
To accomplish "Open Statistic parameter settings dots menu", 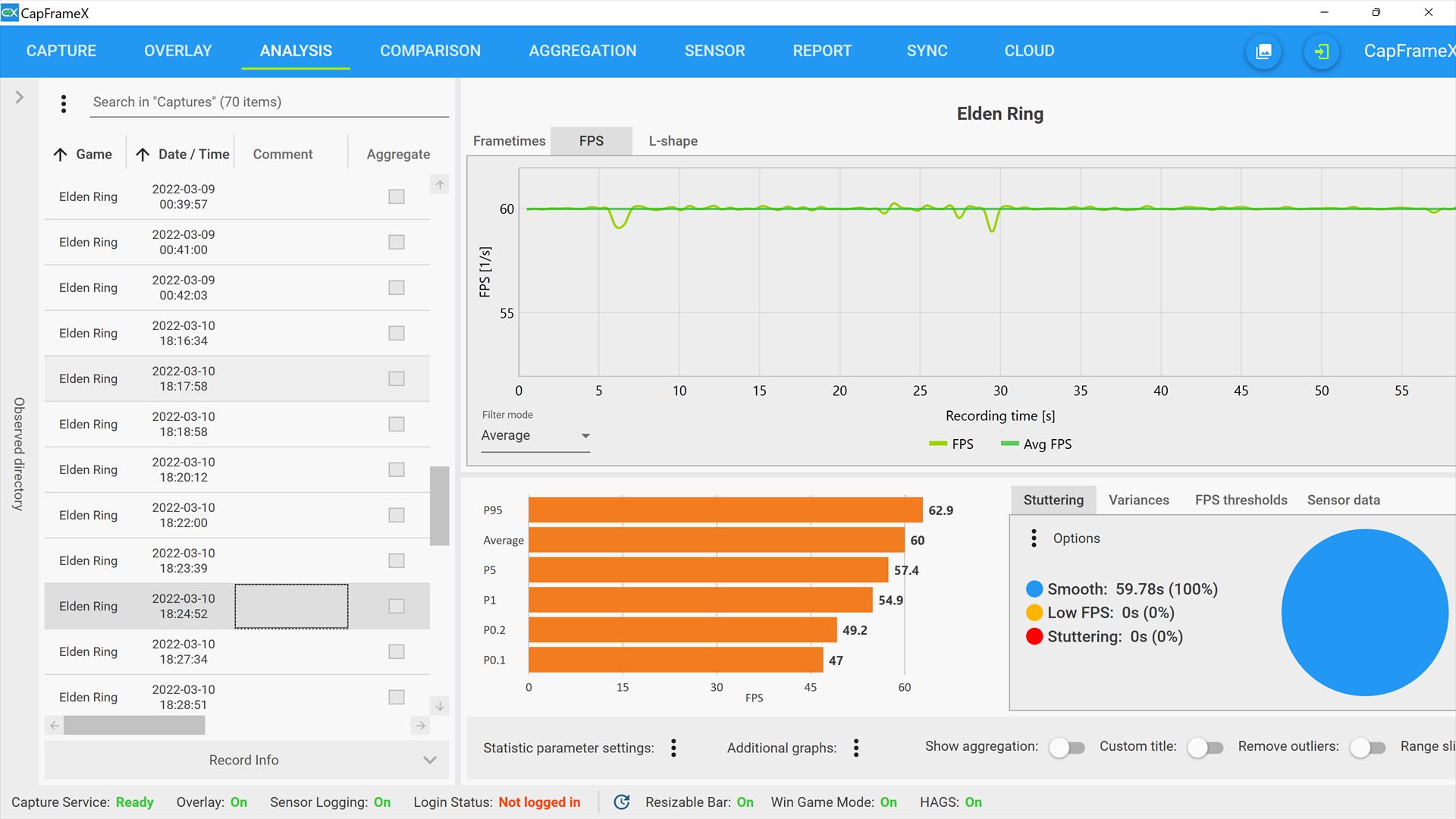I will point(673,748).
